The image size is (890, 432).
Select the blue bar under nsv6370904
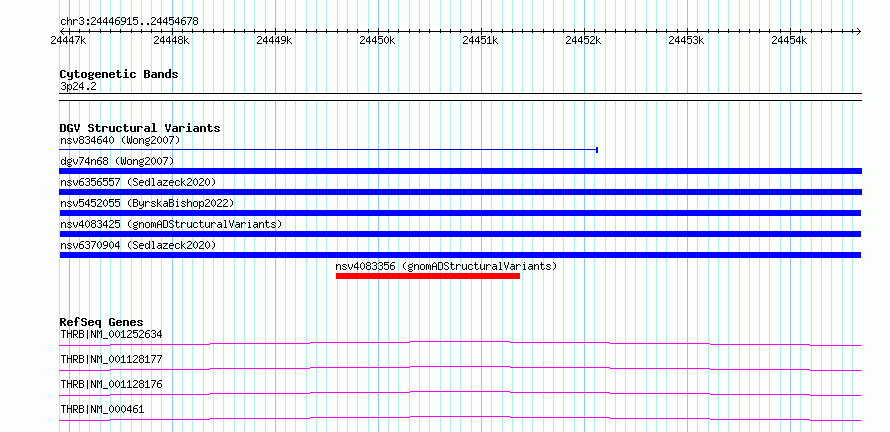tap(460, 255)
